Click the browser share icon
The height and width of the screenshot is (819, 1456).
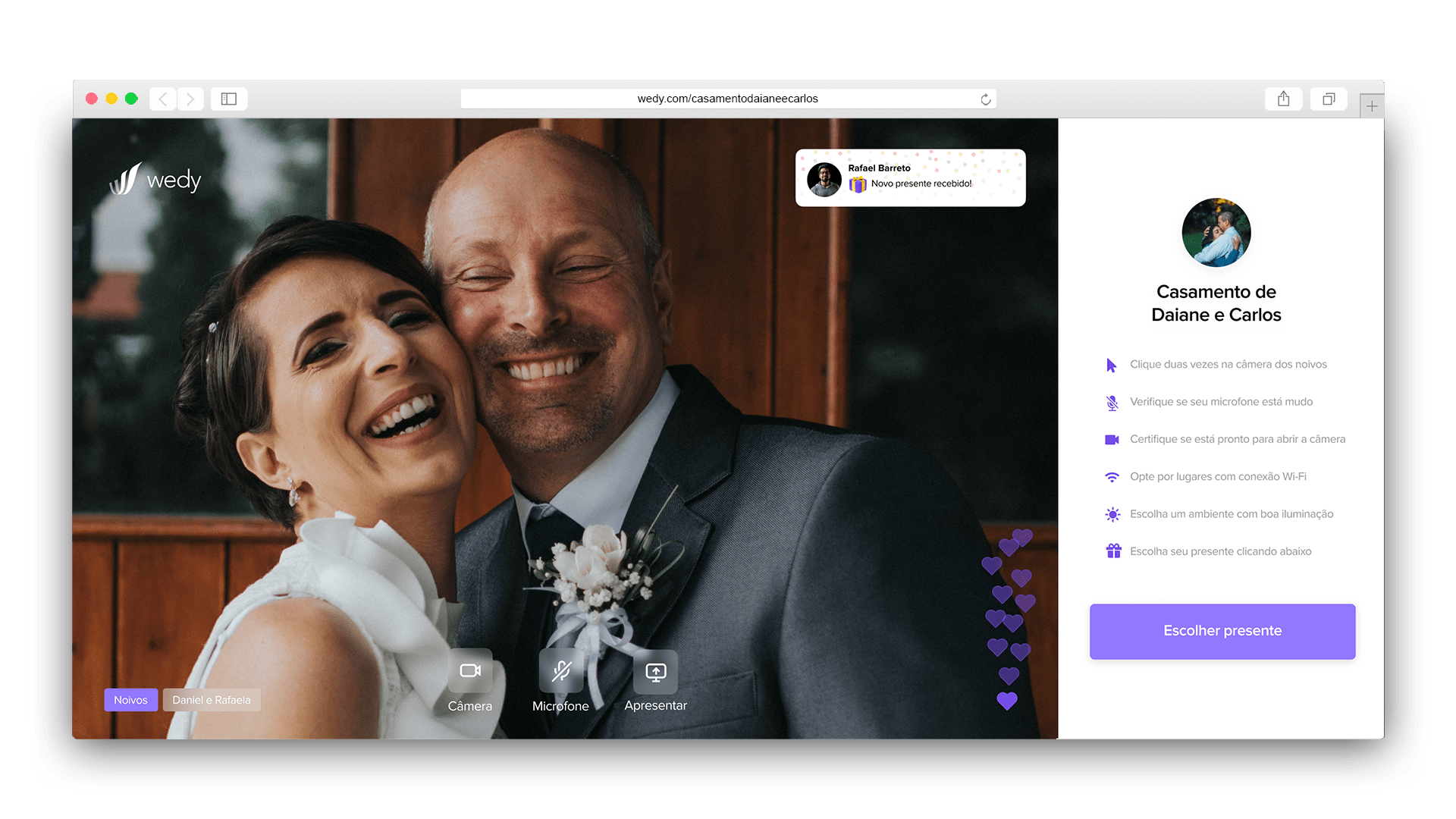point(1283,99)
